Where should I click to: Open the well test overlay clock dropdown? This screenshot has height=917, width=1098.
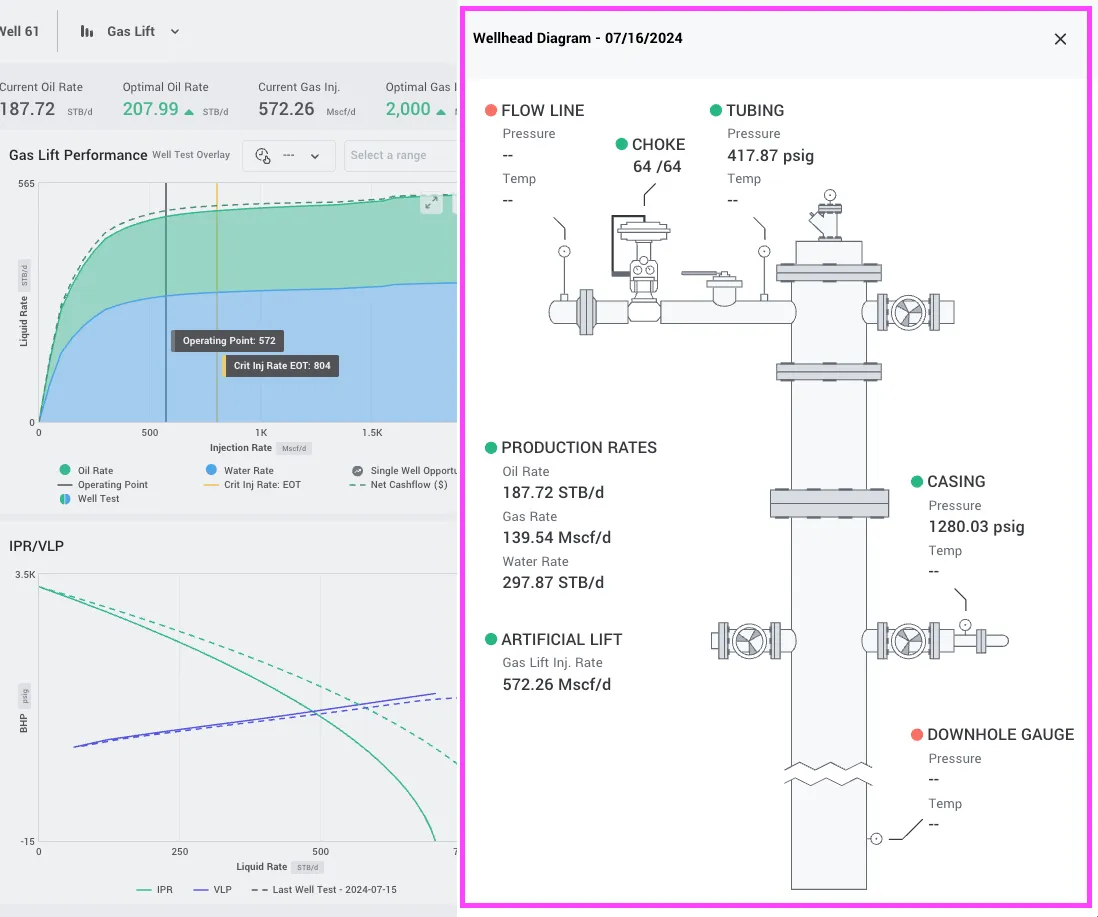[x=289, y=155]
